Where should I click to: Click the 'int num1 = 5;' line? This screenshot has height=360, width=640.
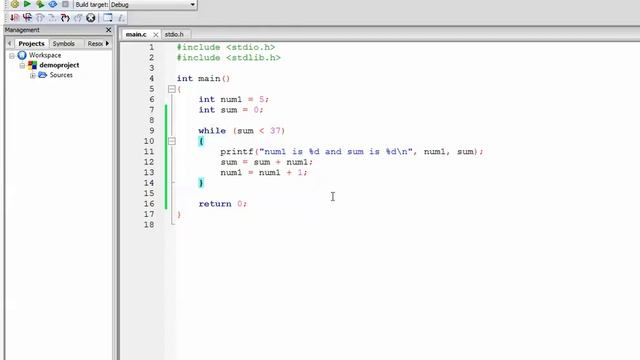tap(233, 99)
